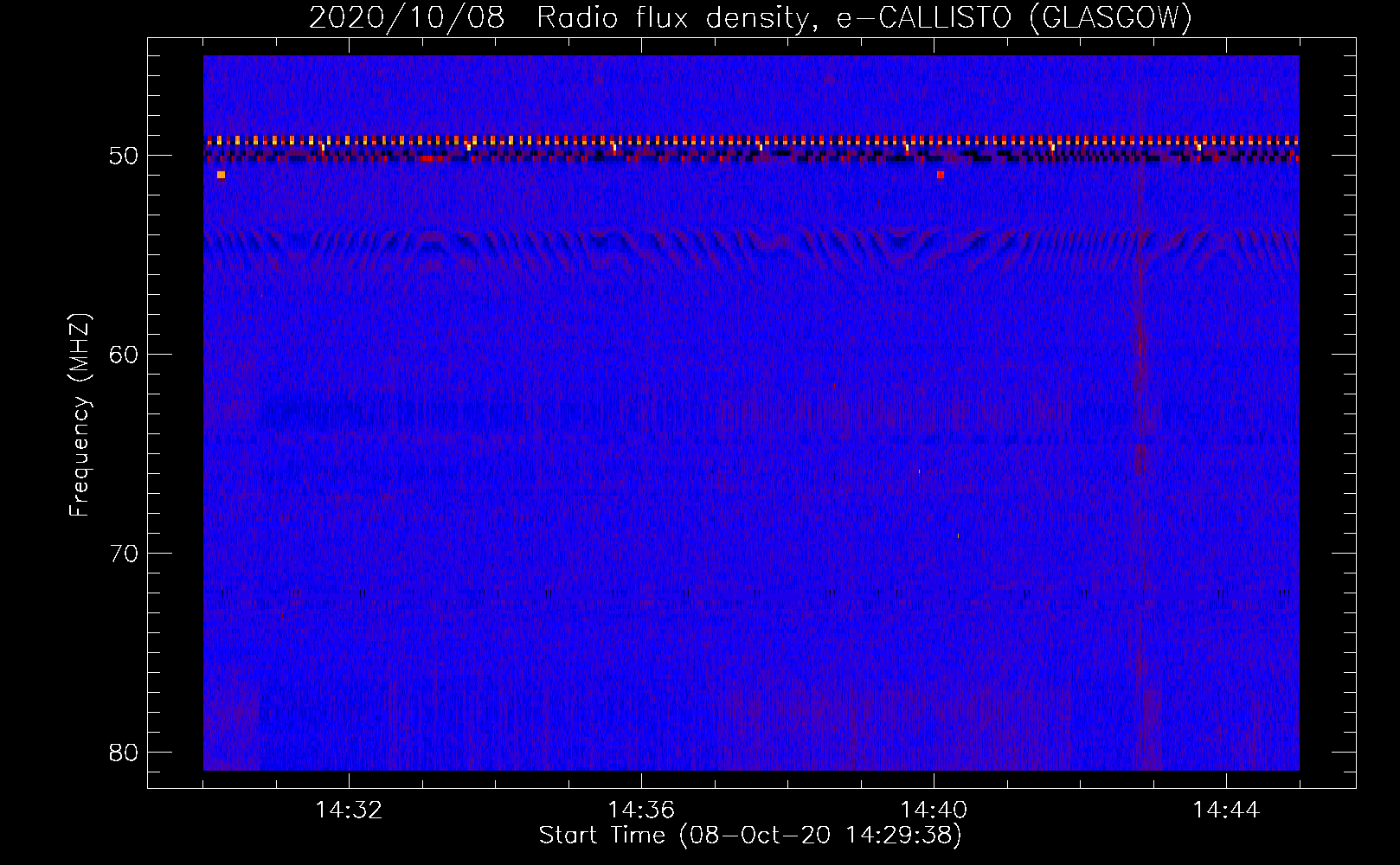Click the time tick label "14:44"

pyautogui.click(x=1226, y=811)
